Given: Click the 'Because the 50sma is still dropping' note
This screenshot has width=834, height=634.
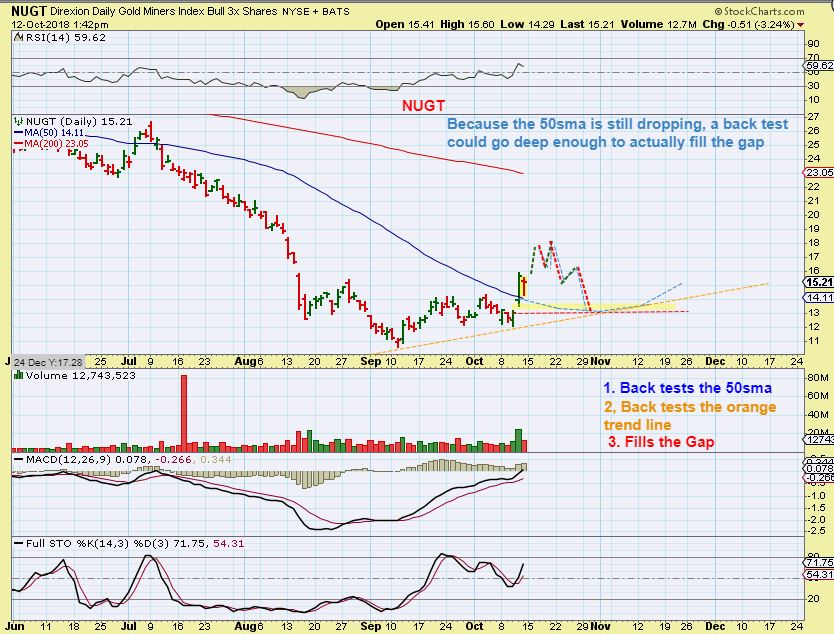Looking at the screenshot, I should tap(617, 133).
